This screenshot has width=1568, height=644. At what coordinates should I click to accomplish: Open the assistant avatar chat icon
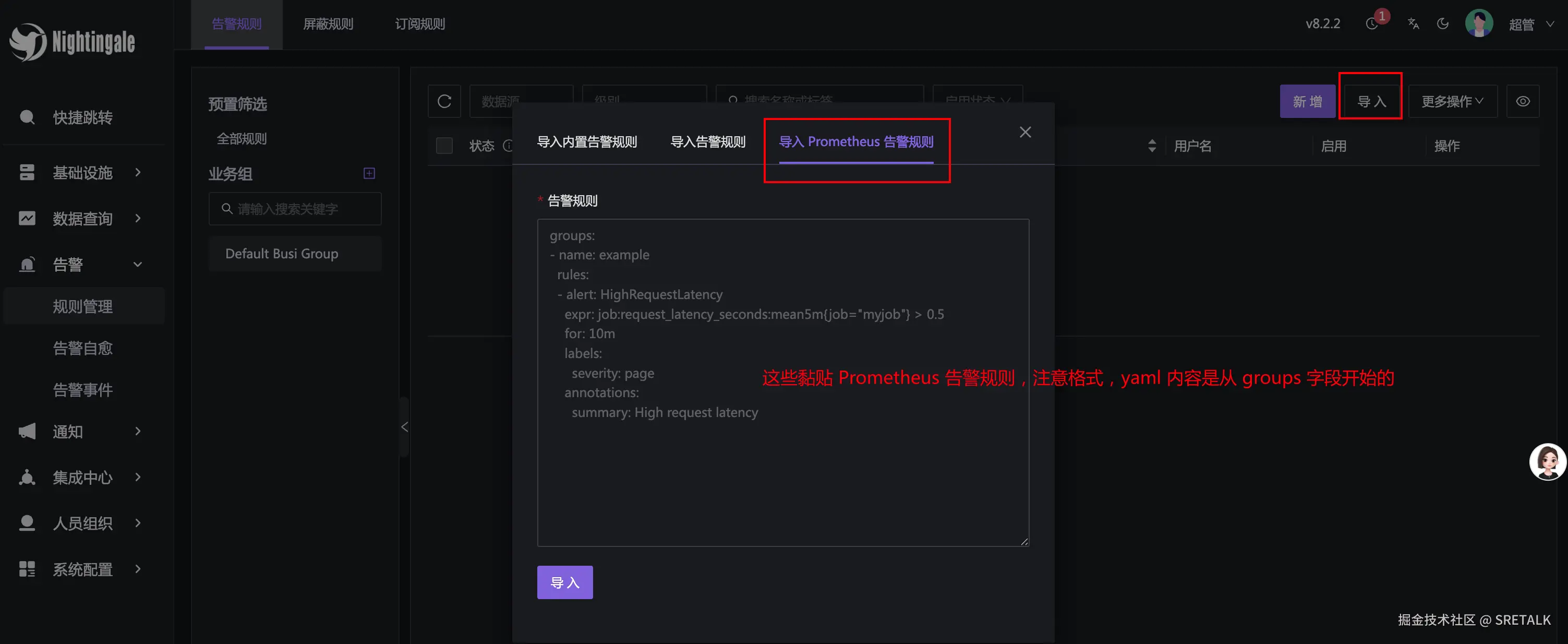[x=1547, y=461]
